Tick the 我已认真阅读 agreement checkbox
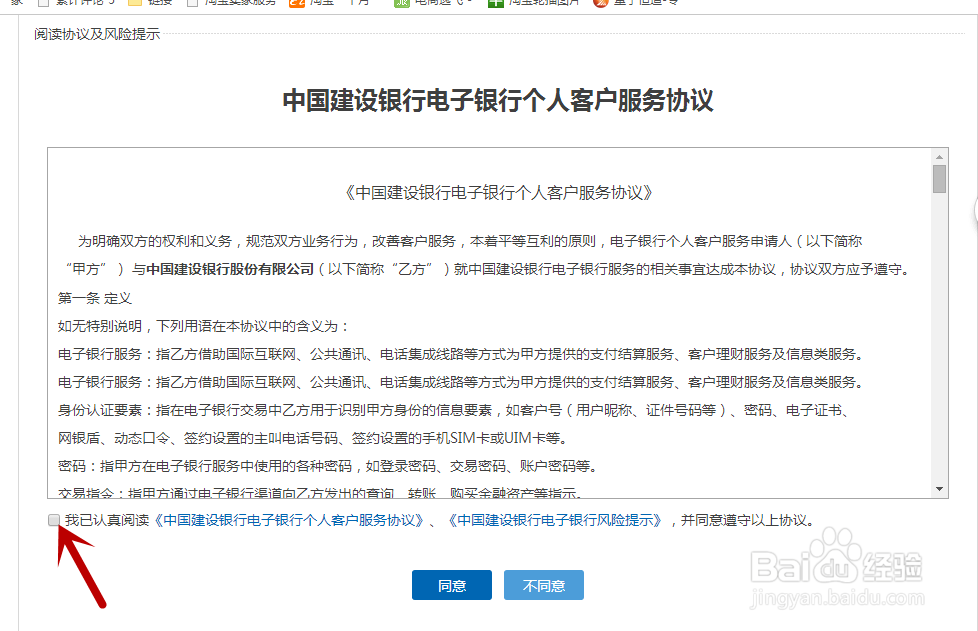Viewport: 978px width, 631px height. pos(54,520)
